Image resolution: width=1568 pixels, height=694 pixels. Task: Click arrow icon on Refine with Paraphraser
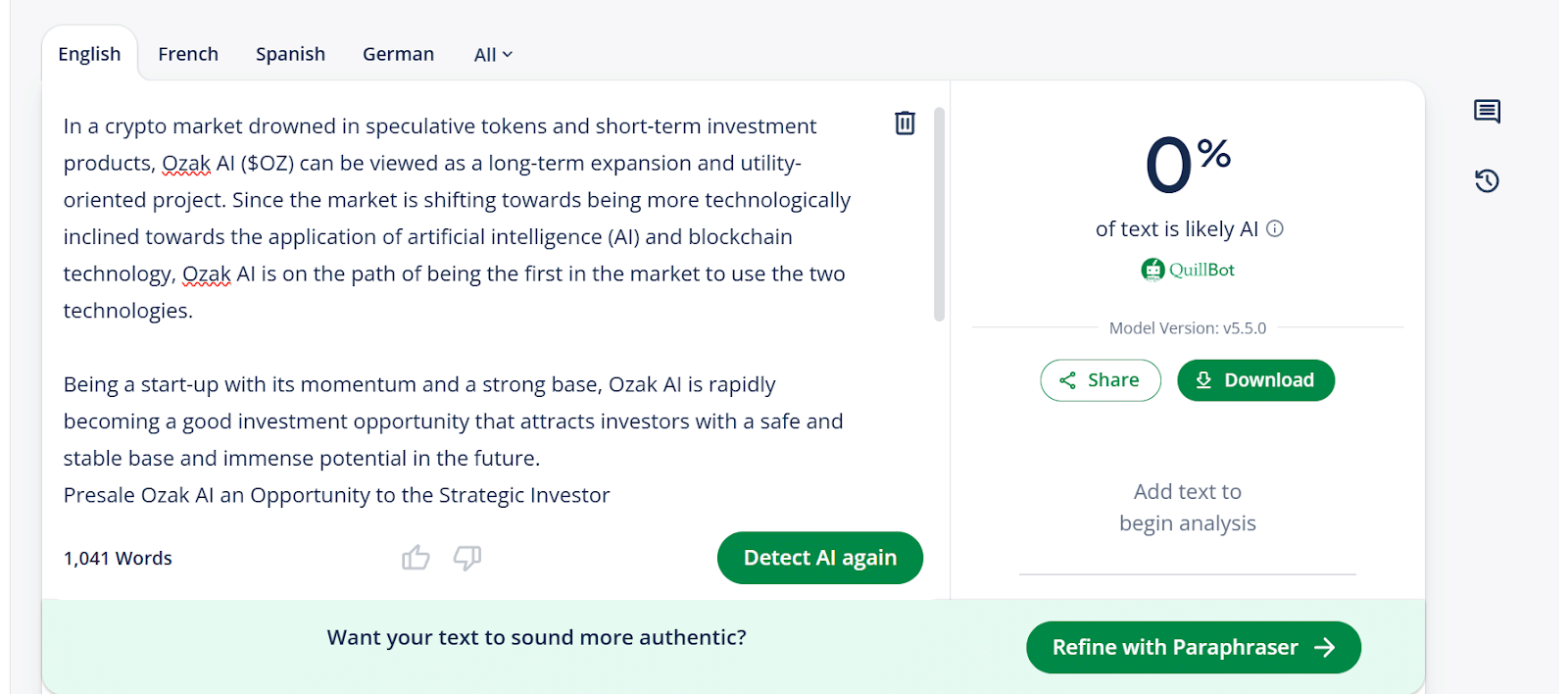point(1325,648)
